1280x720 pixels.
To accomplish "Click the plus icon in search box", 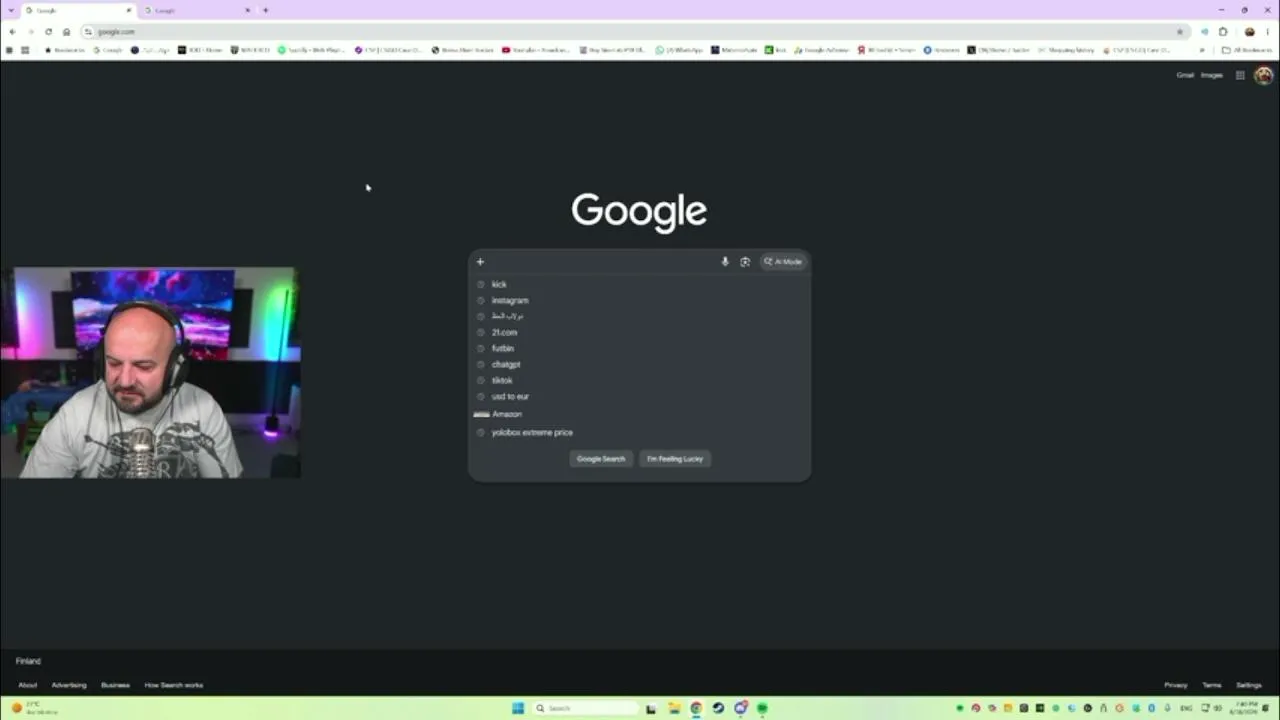I will [480, 262].
